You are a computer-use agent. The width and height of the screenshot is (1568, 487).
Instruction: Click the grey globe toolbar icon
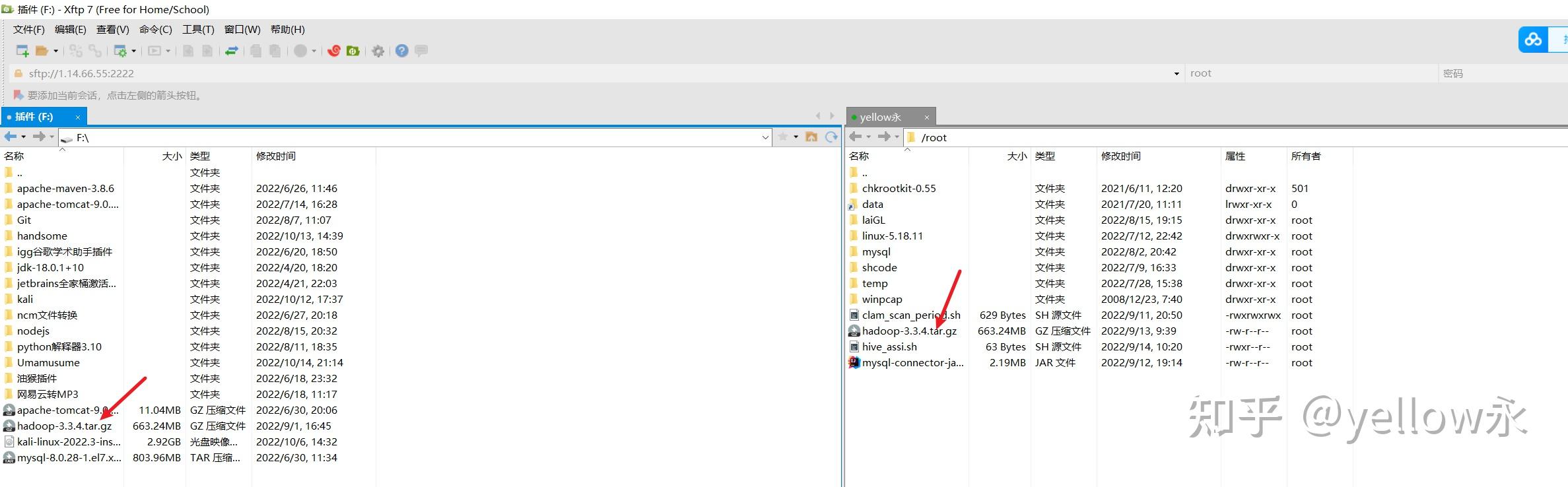pos(300,51)
